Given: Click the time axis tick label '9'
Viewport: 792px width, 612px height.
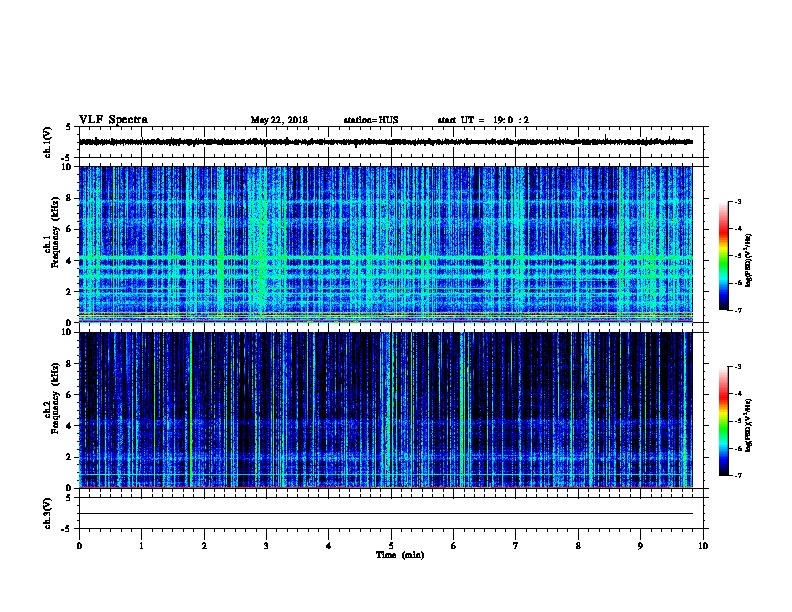Looking at the screenshot, I should pyautogui.click(x=640, y=546).
